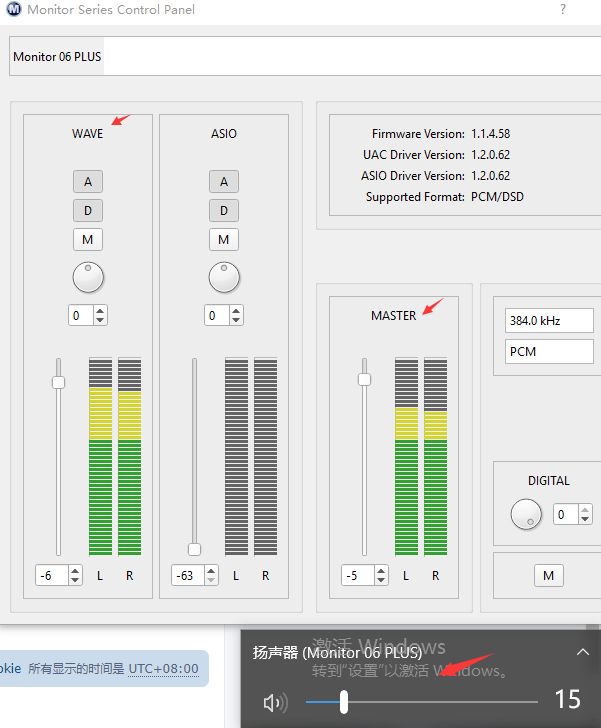Increase the WAVE pan value stepper
Viewport: 601px width, 728px height.
pos(100,311)
